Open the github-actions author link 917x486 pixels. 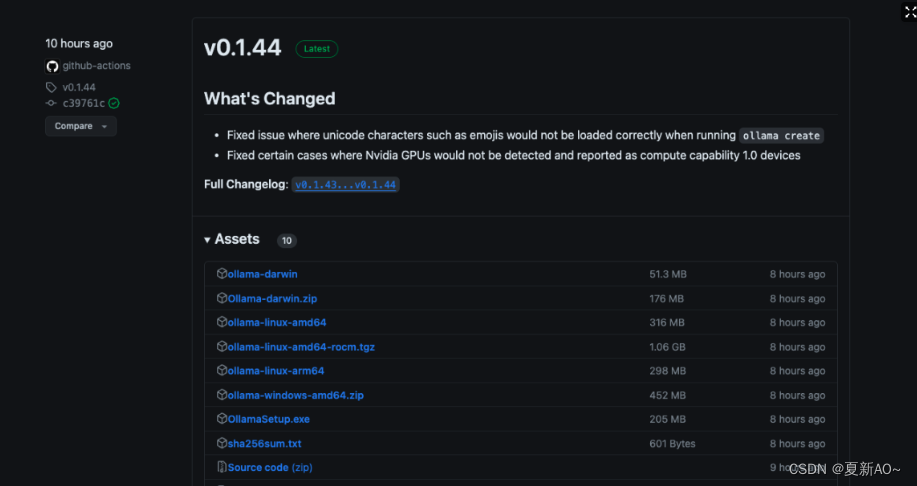[96, 66]
